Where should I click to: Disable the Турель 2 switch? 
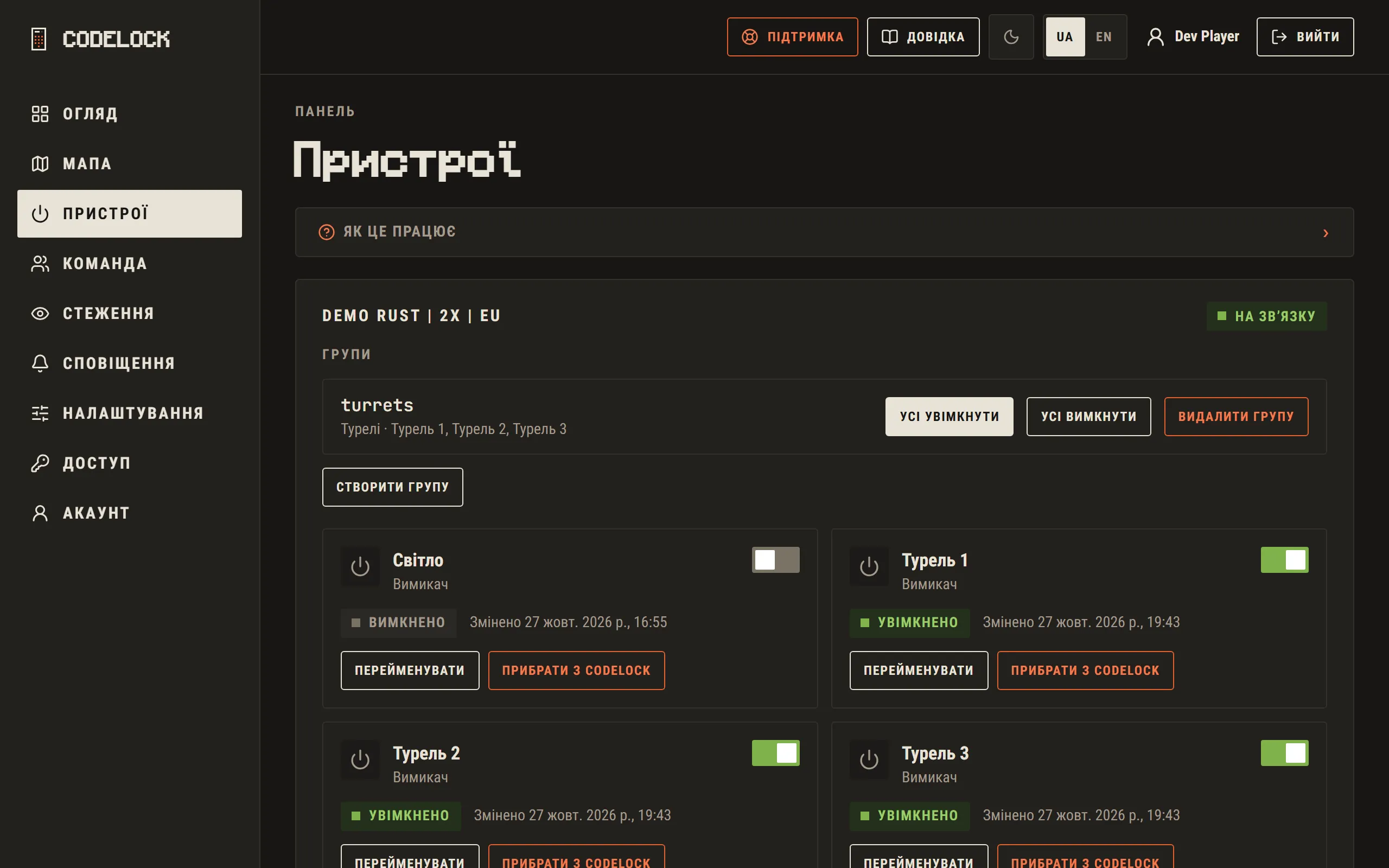coord(775,752)
